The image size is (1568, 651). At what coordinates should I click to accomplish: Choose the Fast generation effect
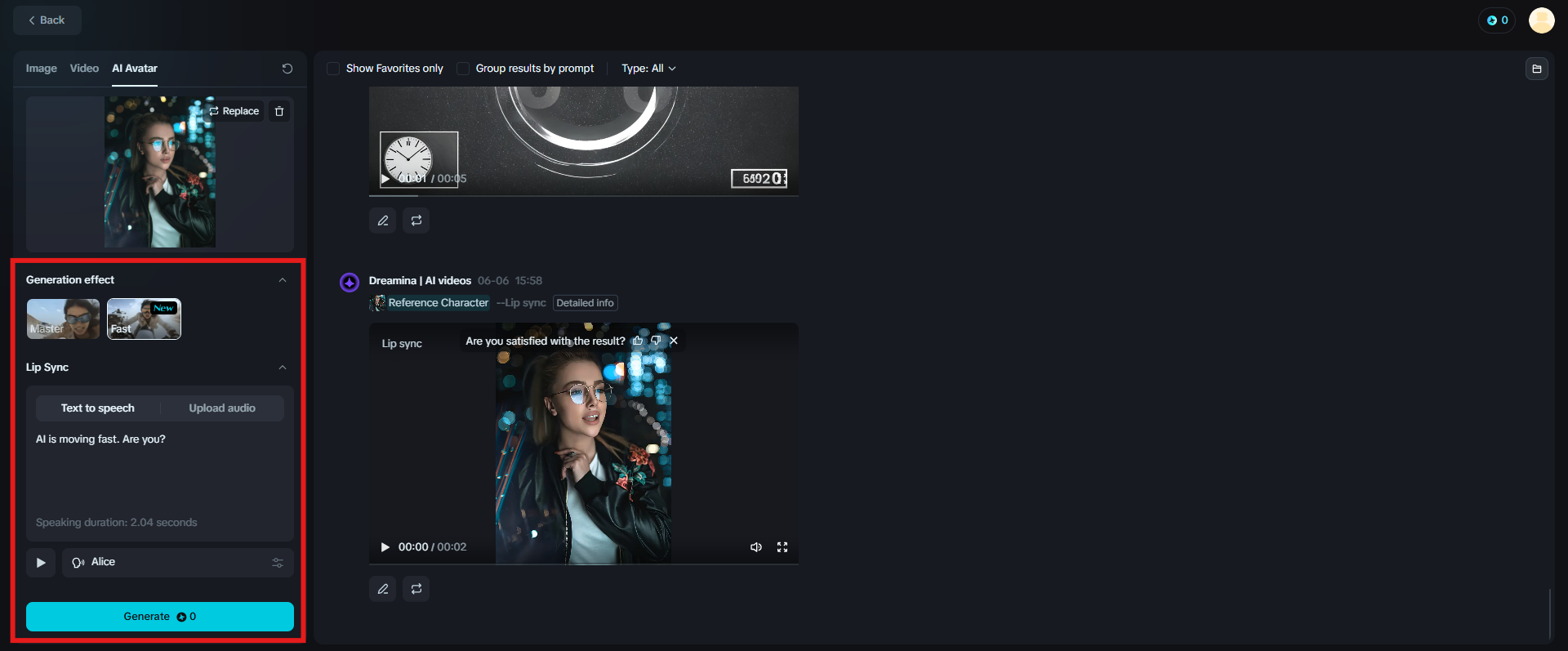click(x=144, y=319)
